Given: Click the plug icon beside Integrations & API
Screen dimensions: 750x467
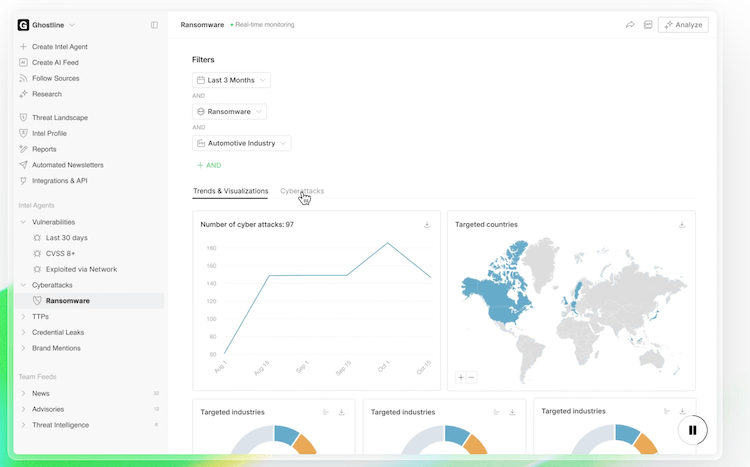Looking at the screenshot, I should pos(23,180).
